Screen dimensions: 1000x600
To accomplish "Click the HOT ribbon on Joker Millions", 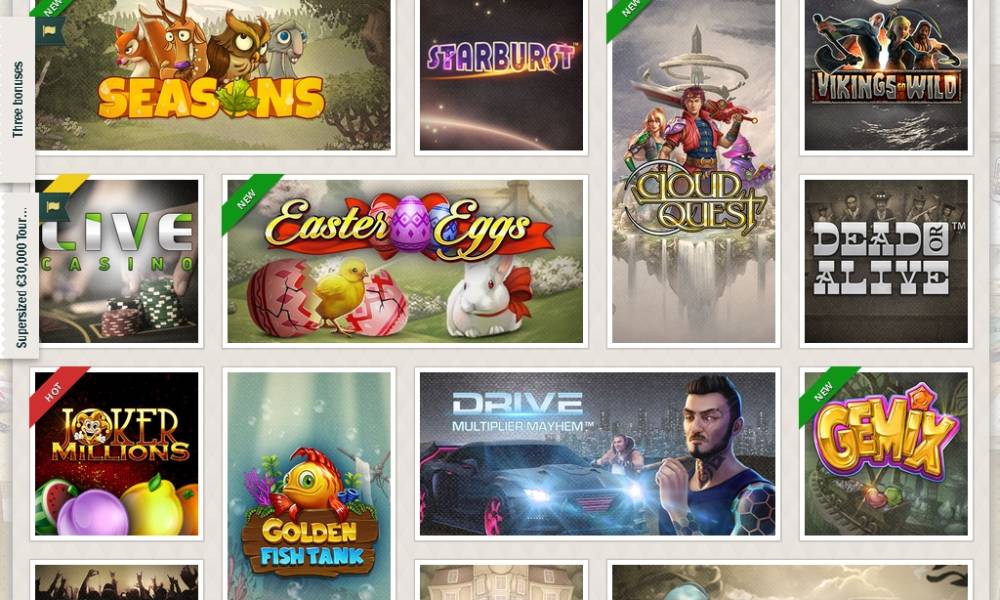I will (x=55, y=393).
